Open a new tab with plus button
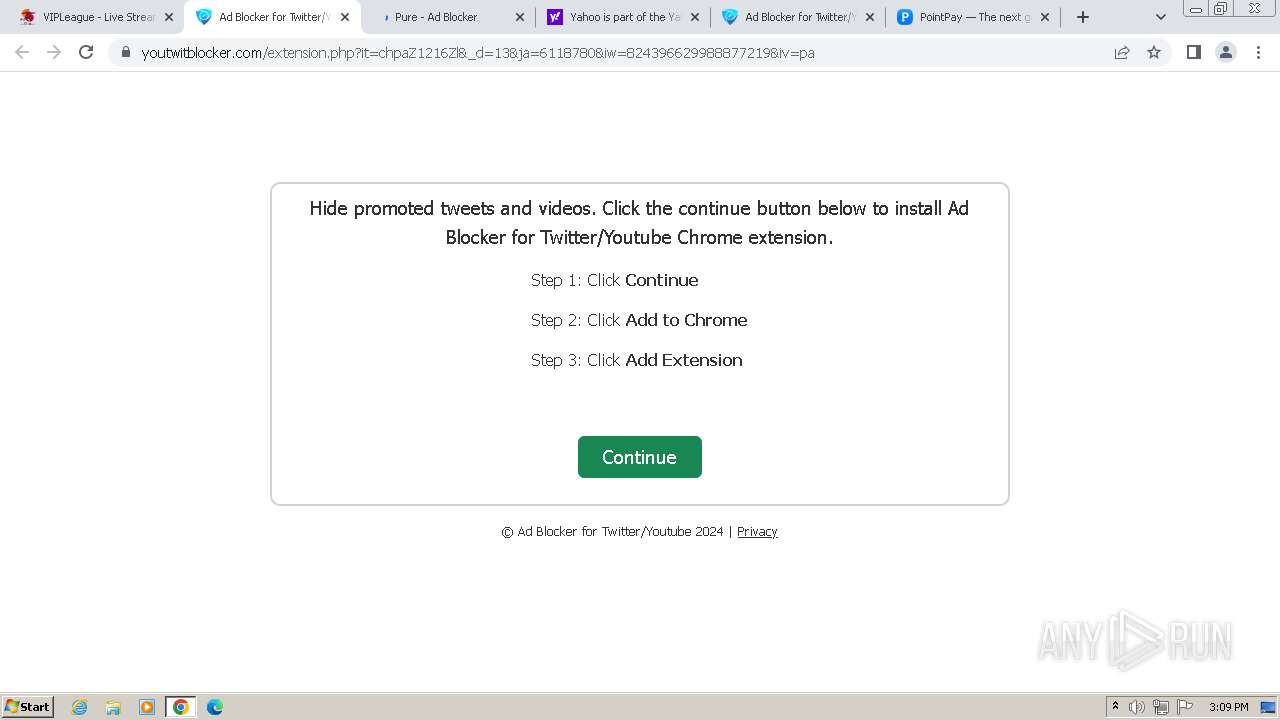 point(1083,17)
